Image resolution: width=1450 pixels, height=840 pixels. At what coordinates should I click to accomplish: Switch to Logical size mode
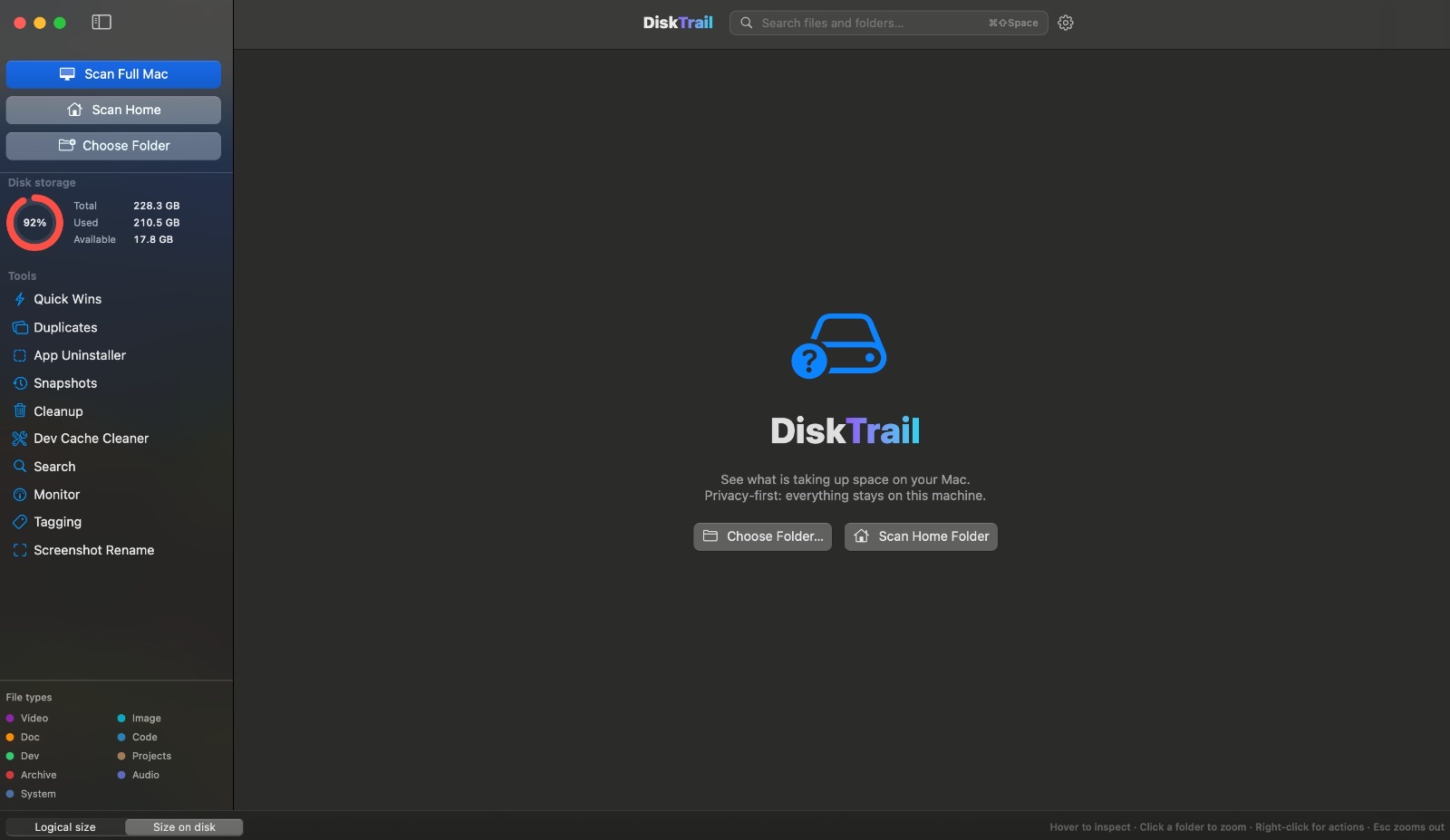point(65,827)
